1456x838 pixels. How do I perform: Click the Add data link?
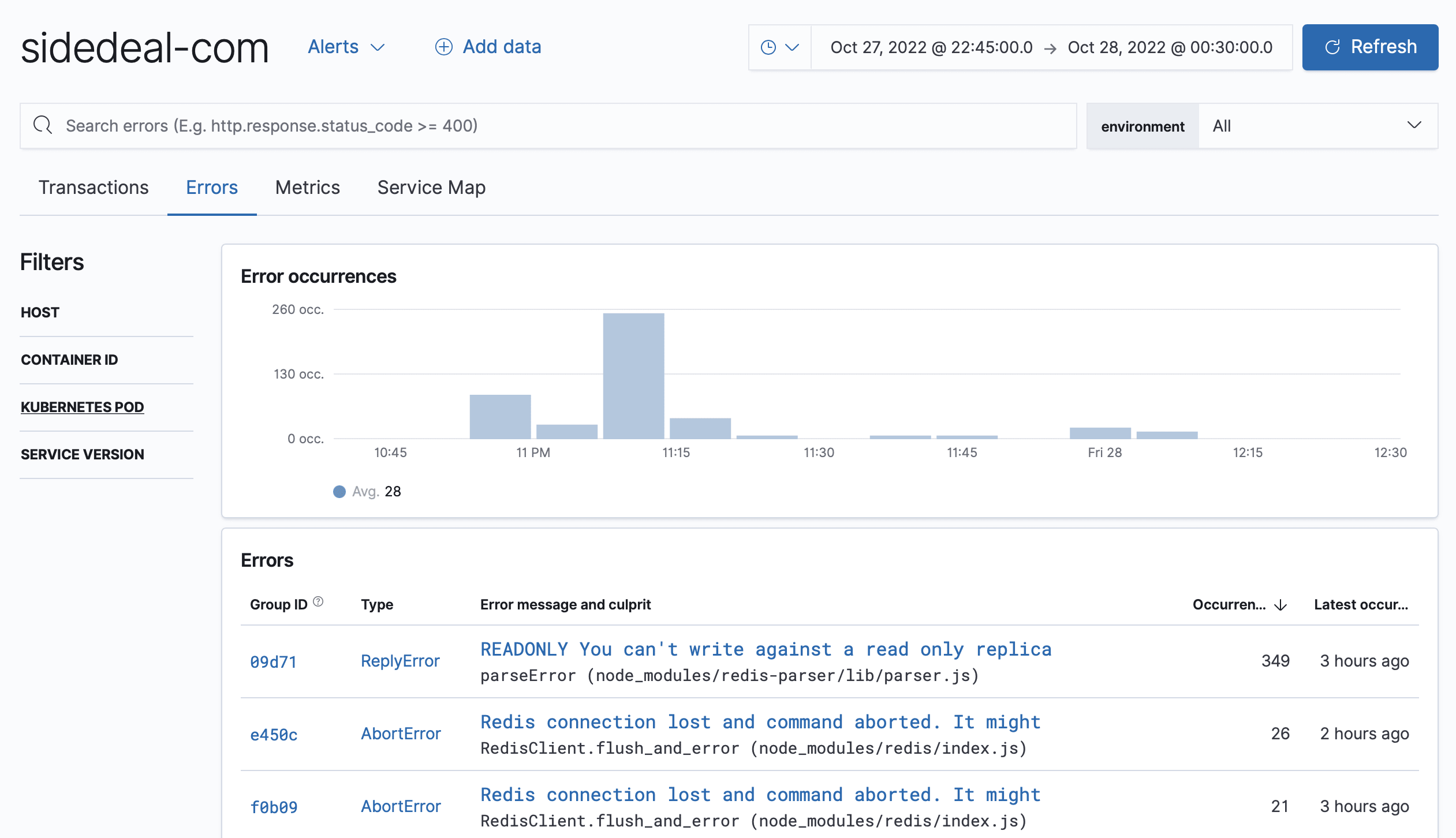pos(488,47)
